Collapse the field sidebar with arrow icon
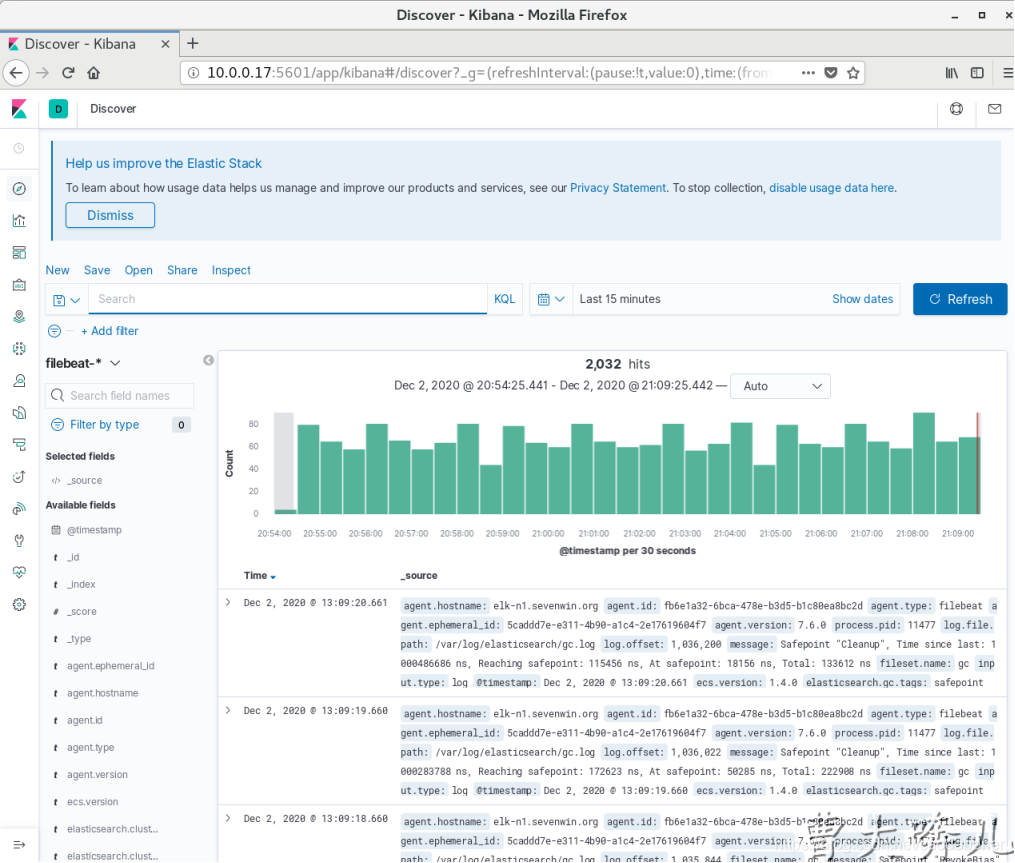The width and height of the screenshot is (1015, 863). tap(208, 360)
